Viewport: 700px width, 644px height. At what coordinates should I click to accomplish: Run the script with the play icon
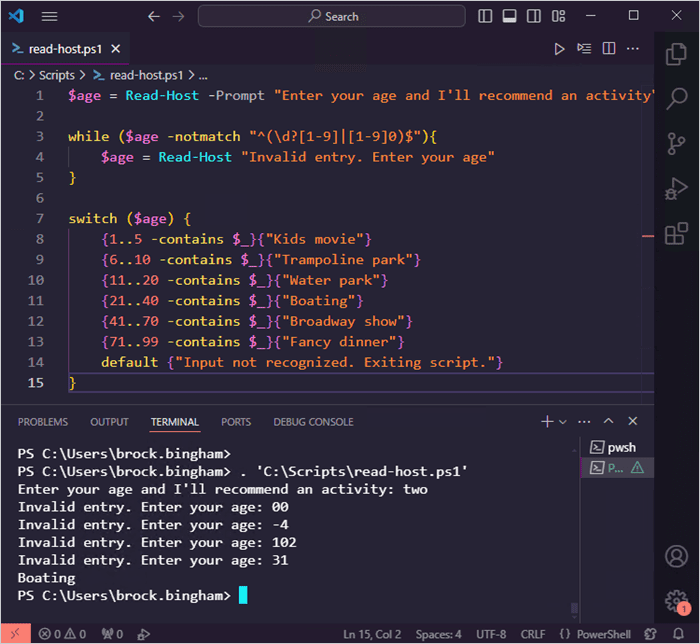559,49
